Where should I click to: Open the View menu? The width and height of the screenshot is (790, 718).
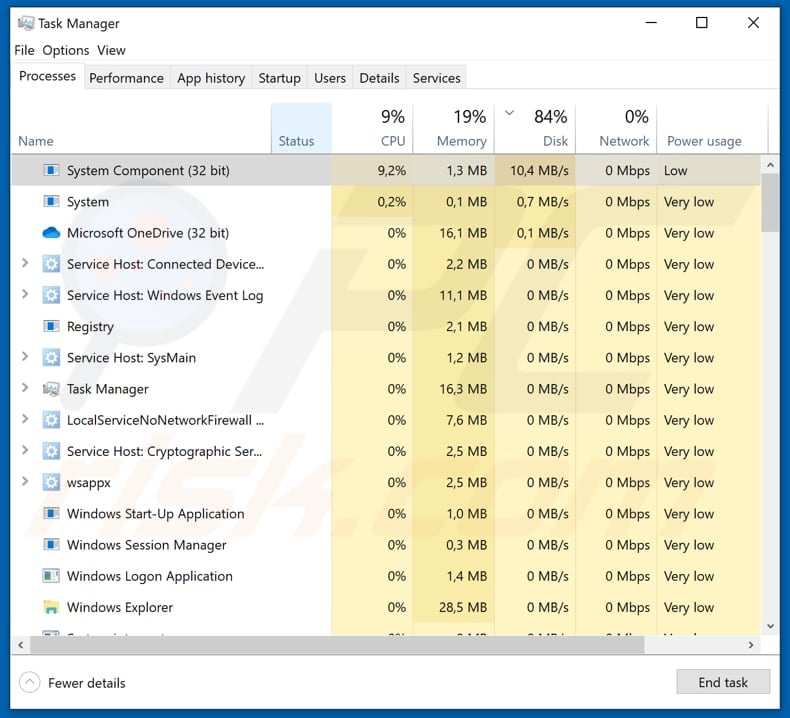pos(111,50)
